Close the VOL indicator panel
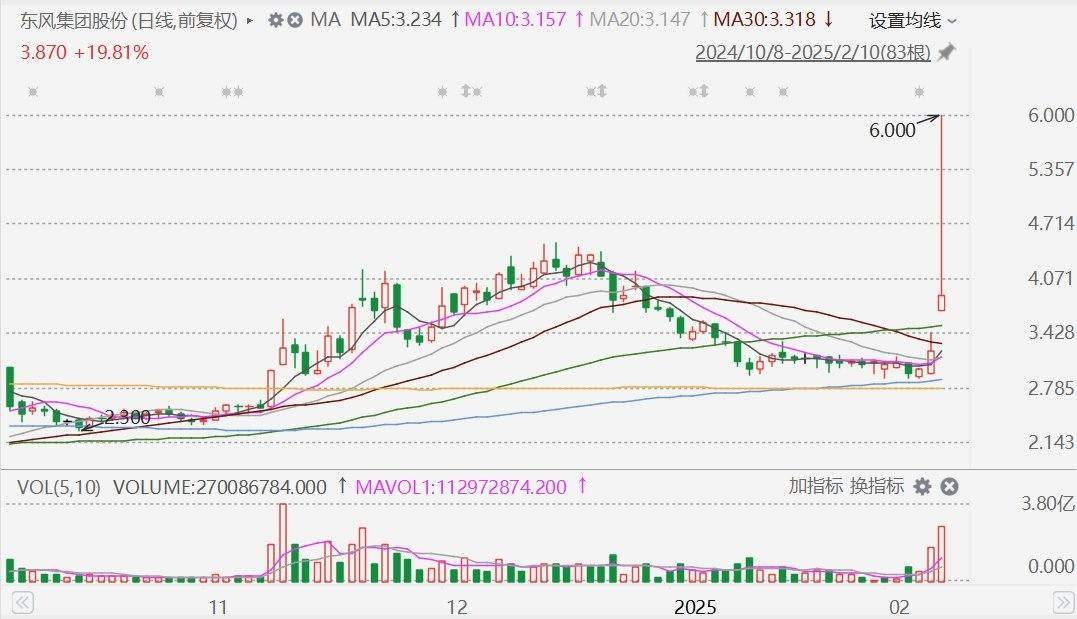1077x619 pixels. (949, 487)
